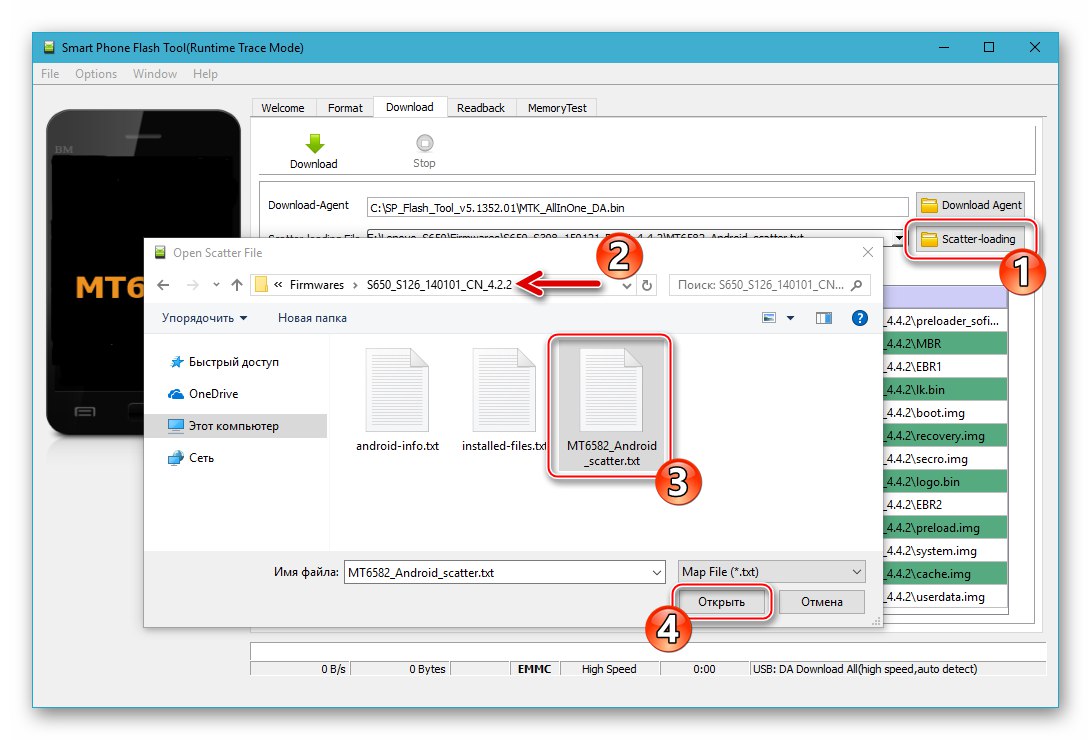This screenshot has height=740, width=1091.
Task: Click S650_S126_140101_CN_4.2.2 breadcrumb folder
Action: point(439,285)
